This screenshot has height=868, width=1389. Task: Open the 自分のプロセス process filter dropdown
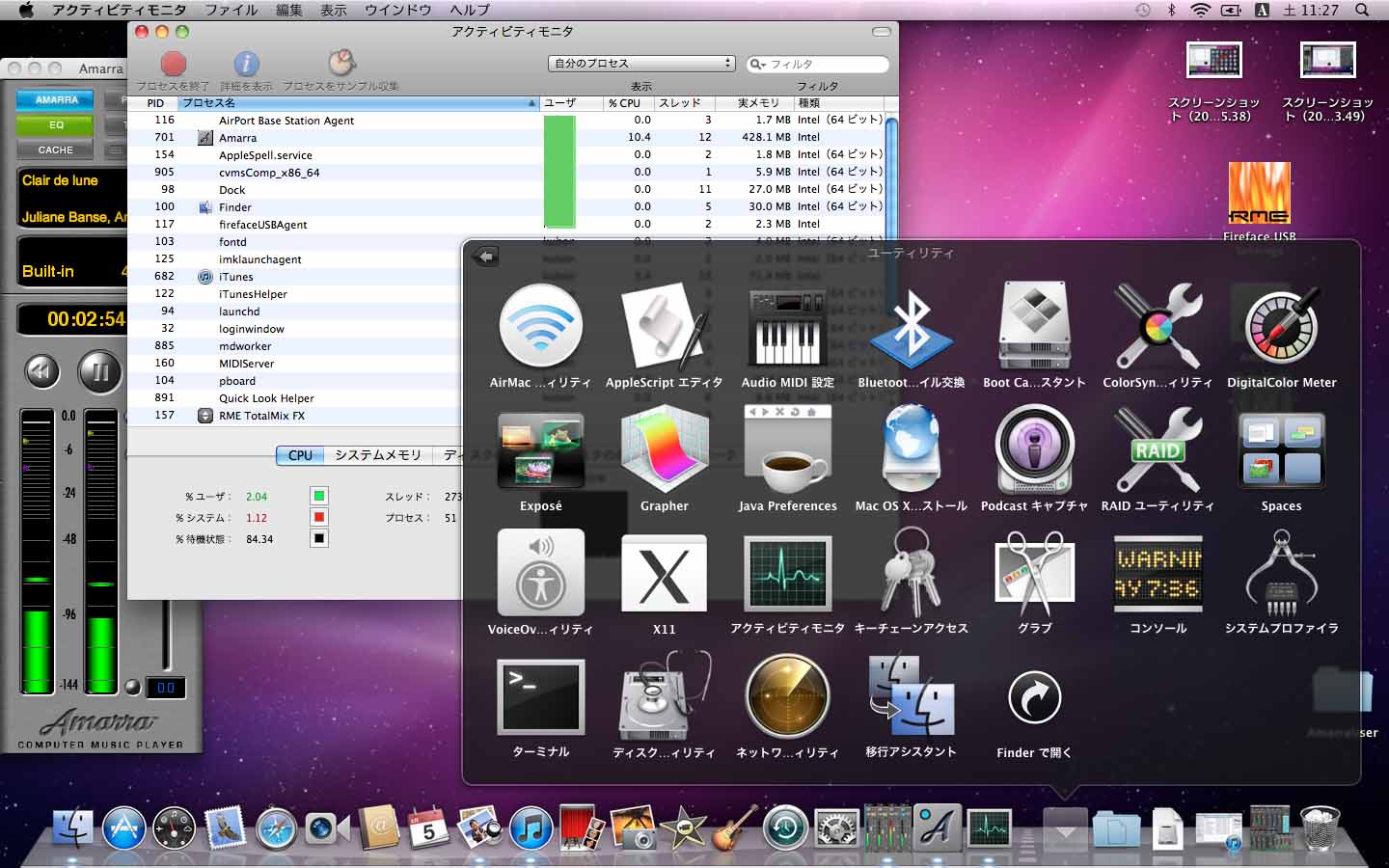pyautogui.click(x=641, y=64)
